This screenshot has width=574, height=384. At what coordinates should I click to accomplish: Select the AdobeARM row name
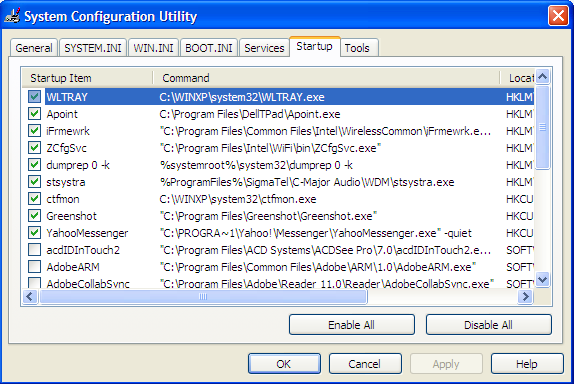(73, 267)
